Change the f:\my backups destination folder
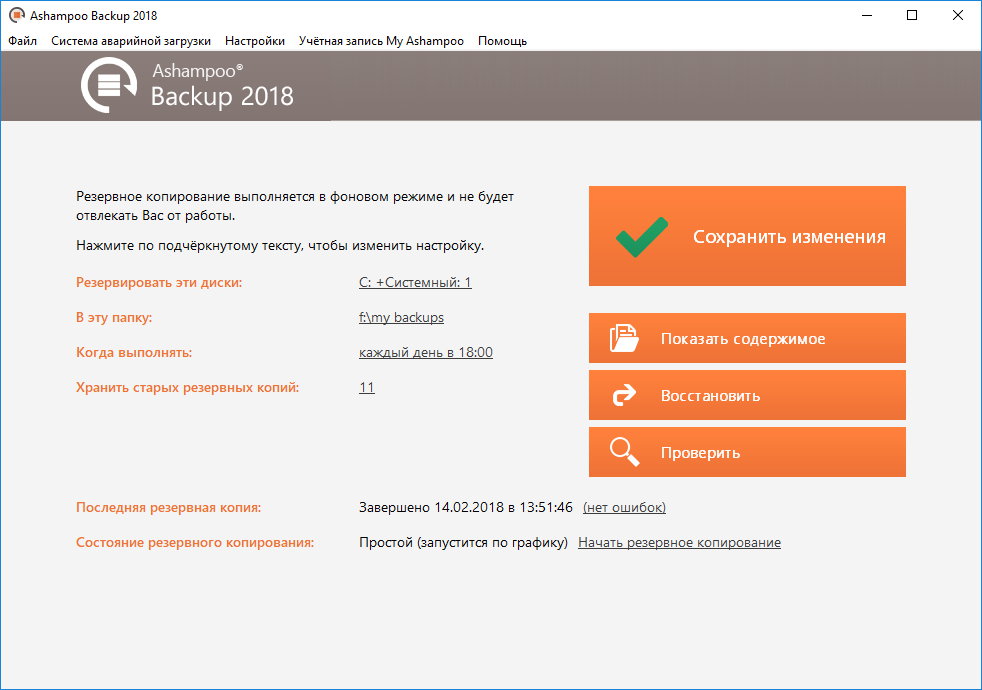982x690 pixels. pyautogui.click(x=401, y=318)
